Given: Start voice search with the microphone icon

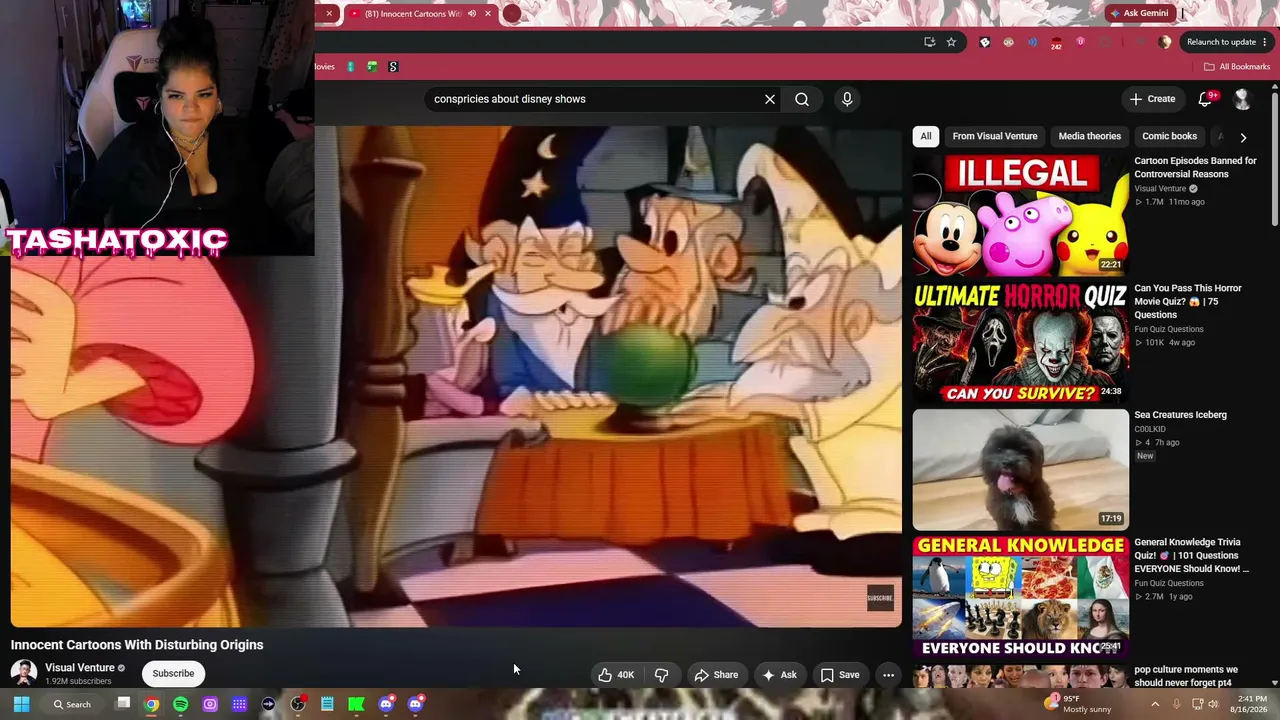Looking at the screenshot, I should (x=847, y=99).
